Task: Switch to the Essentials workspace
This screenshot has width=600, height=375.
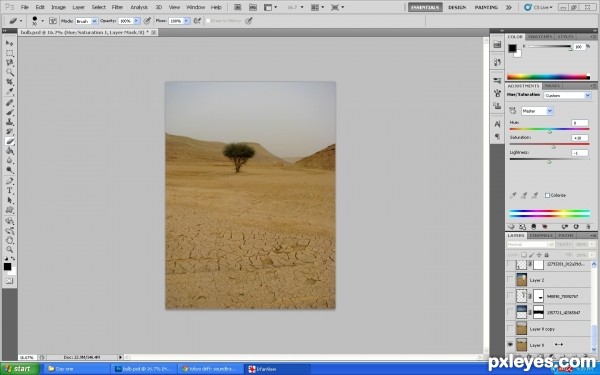Action: (425, 7)
